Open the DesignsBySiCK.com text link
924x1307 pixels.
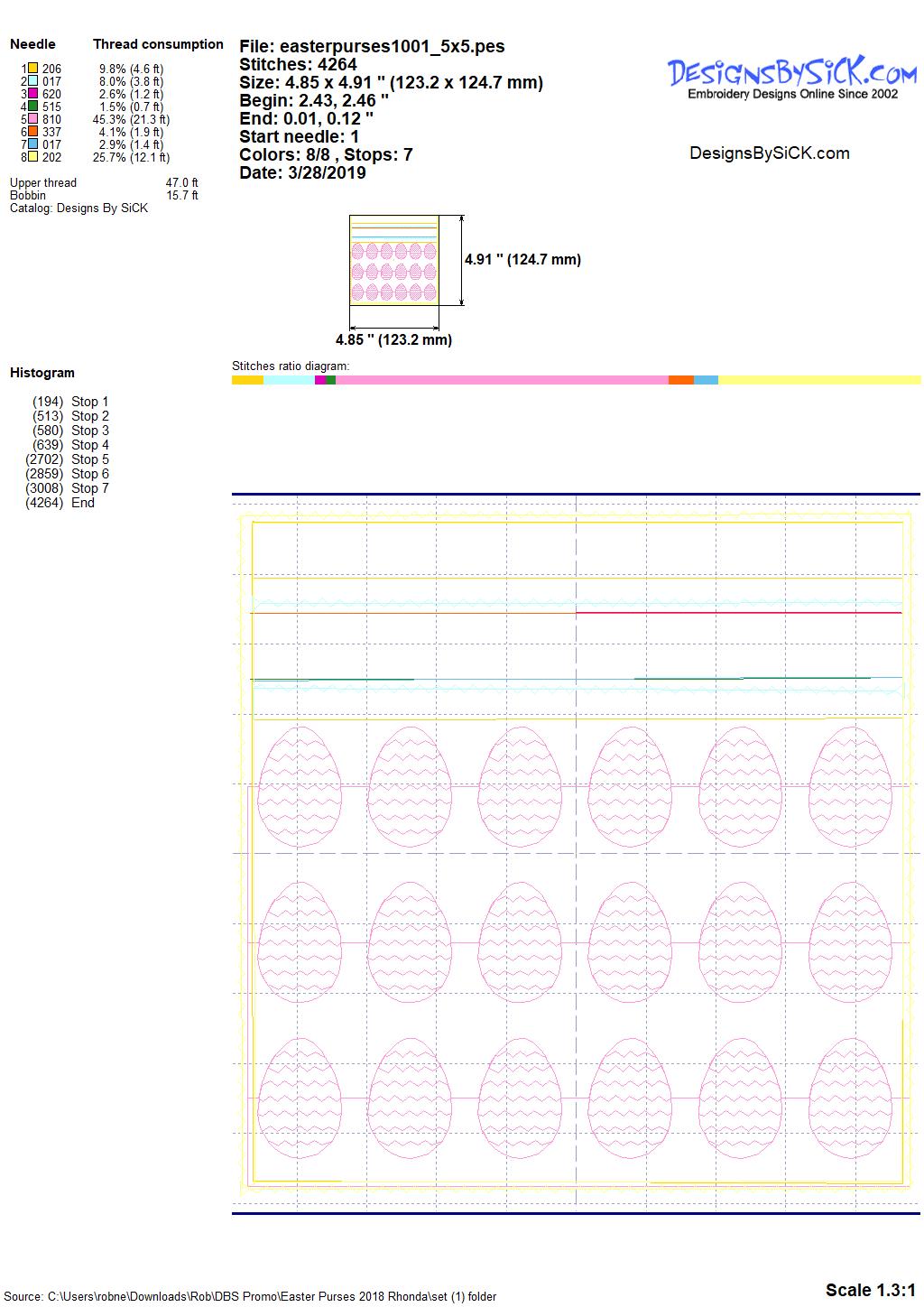point(769,153)
